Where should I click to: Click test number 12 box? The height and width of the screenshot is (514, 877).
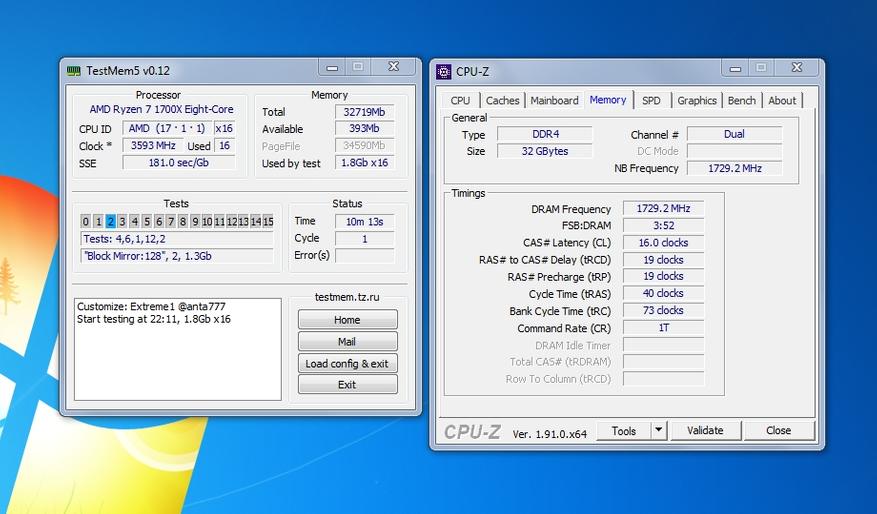[x=232, y=221]
